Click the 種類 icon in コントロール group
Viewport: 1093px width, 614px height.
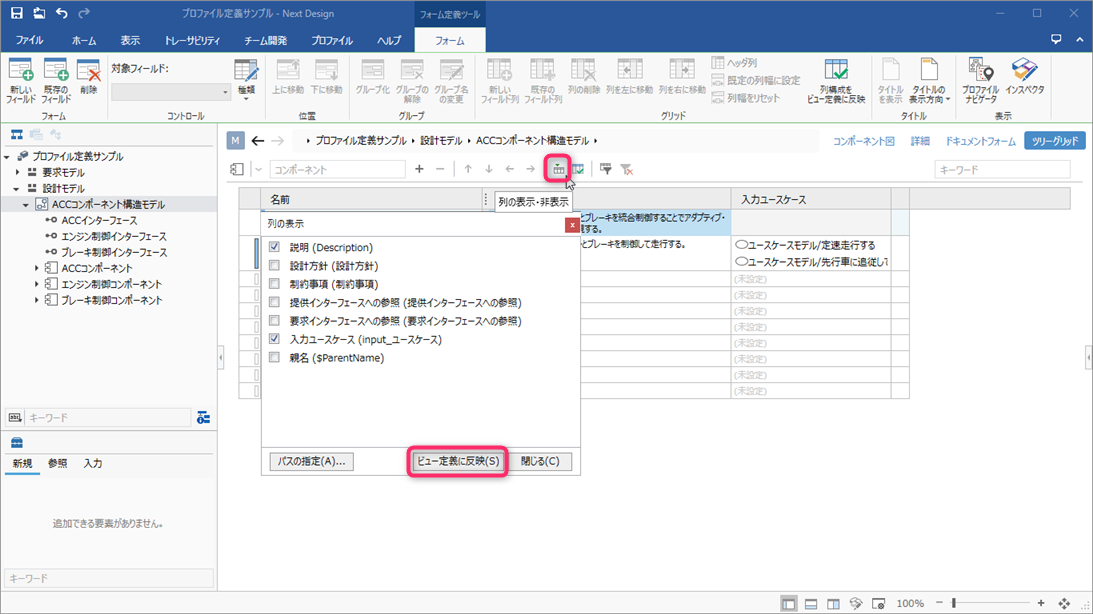[244, 78]
